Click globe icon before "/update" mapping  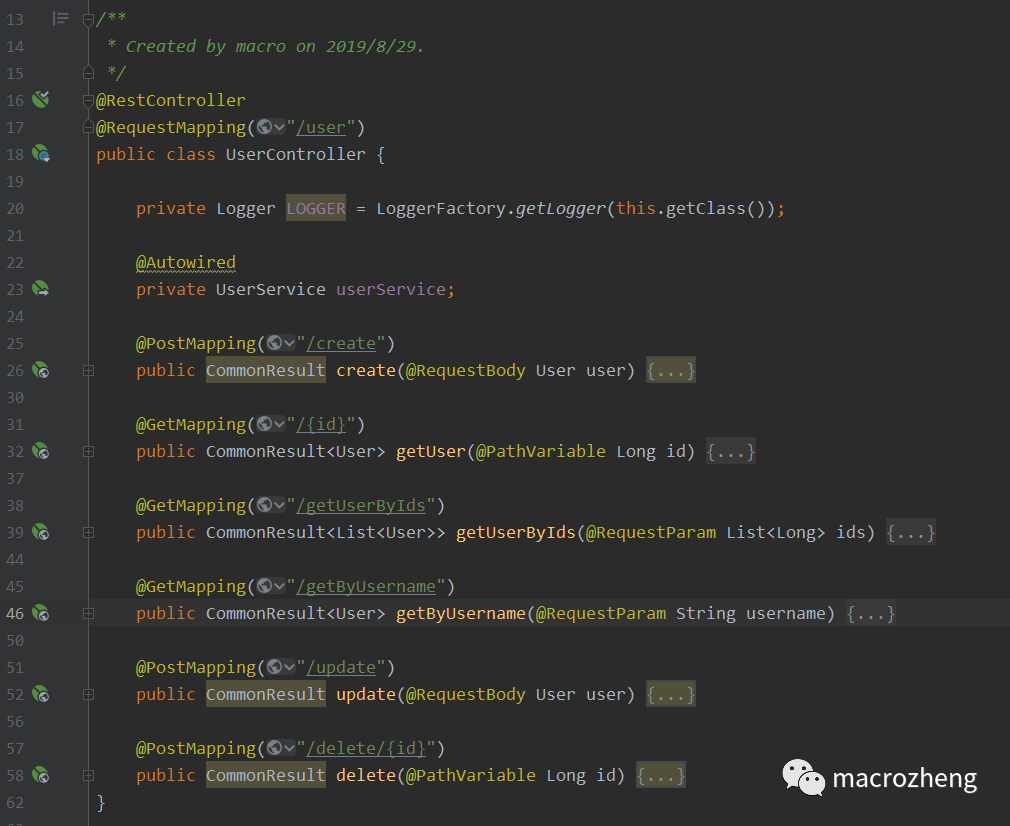tap(274, 667)
